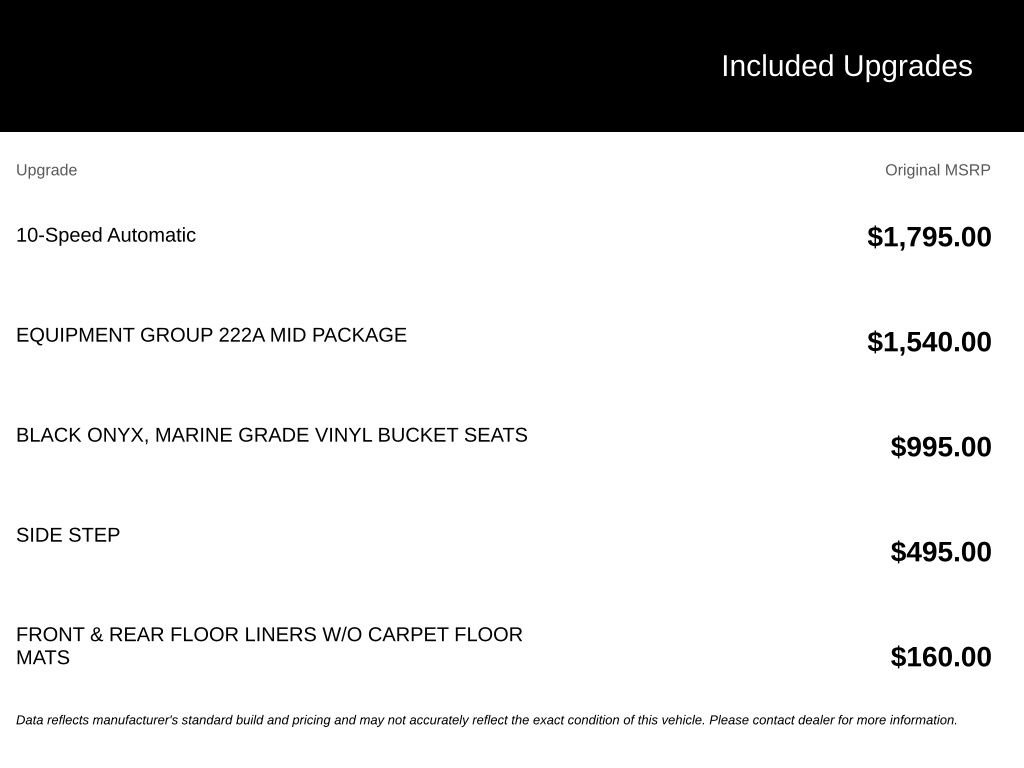Click the manufacturer data disclaimer text
The height and width of the screenshot is (768, 1024).
[487, 720]
